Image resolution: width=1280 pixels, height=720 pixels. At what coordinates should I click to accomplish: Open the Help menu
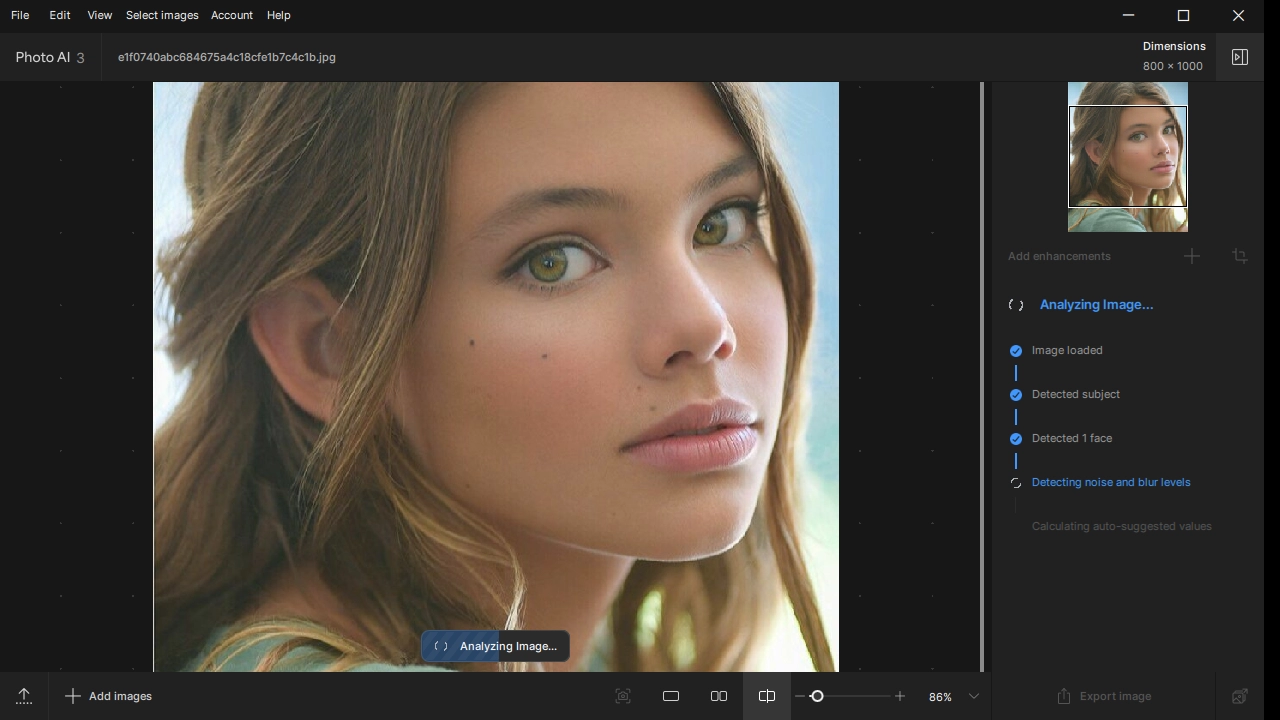tap(278, 15)
